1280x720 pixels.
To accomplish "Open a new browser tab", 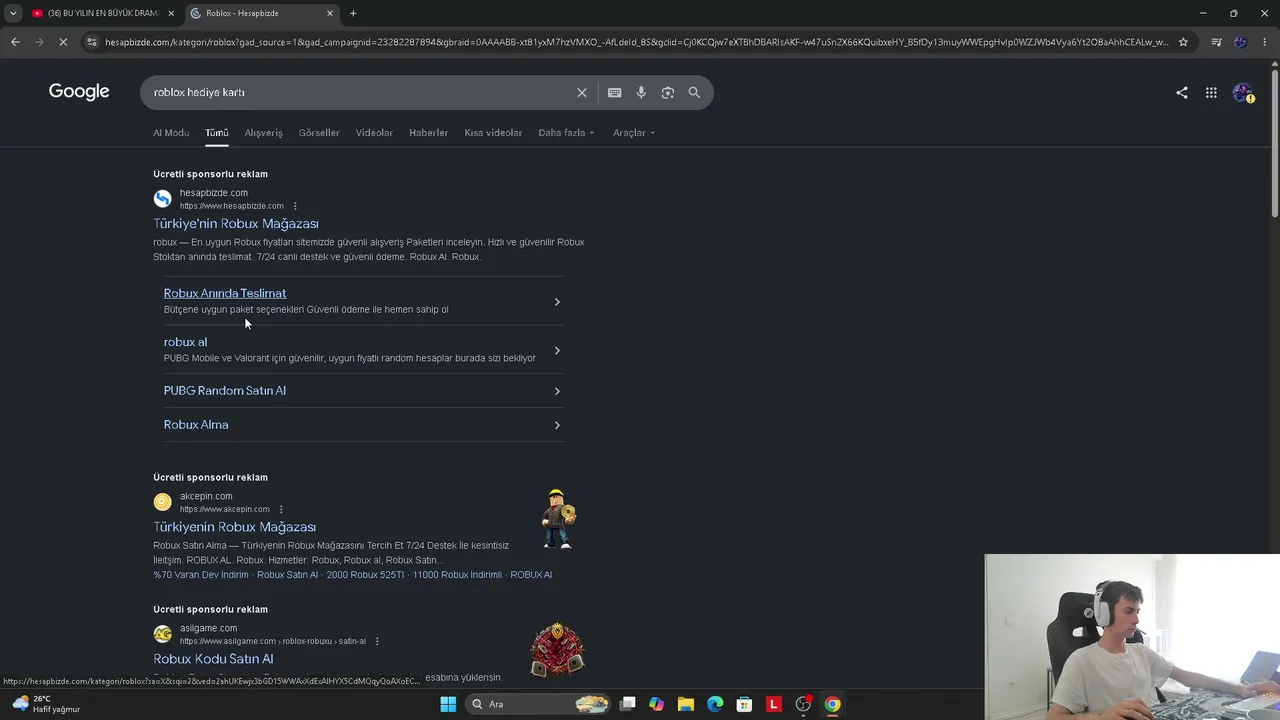I will pos(353,13).
